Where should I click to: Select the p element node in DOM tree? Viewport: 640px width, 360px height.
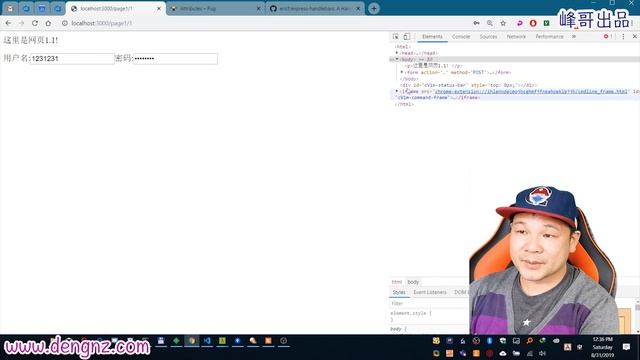[433, 66]
